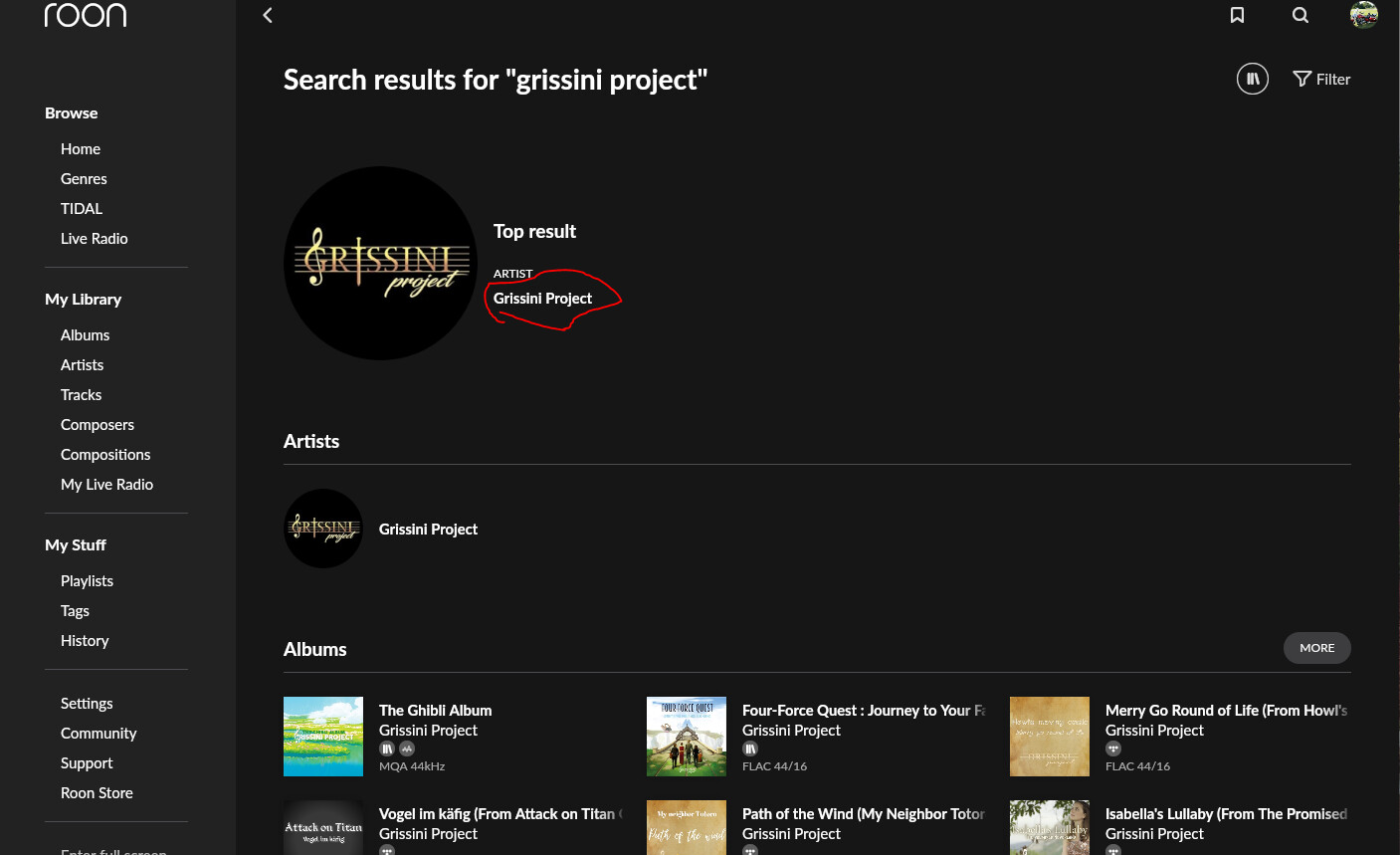The width and height of the screenshot is (1400, 855).
Task: Open Four-Force Quest album title
Action: [x=864, y=711]
